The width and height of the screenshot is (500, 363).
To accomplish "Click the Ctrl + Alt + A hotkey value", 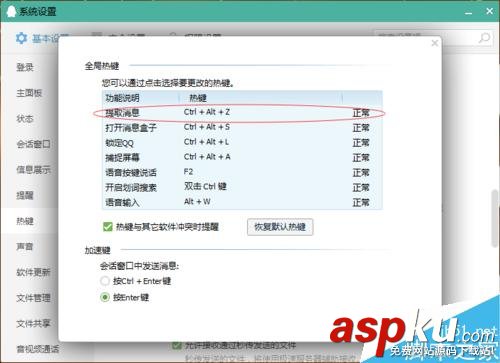I will [207, 157].
